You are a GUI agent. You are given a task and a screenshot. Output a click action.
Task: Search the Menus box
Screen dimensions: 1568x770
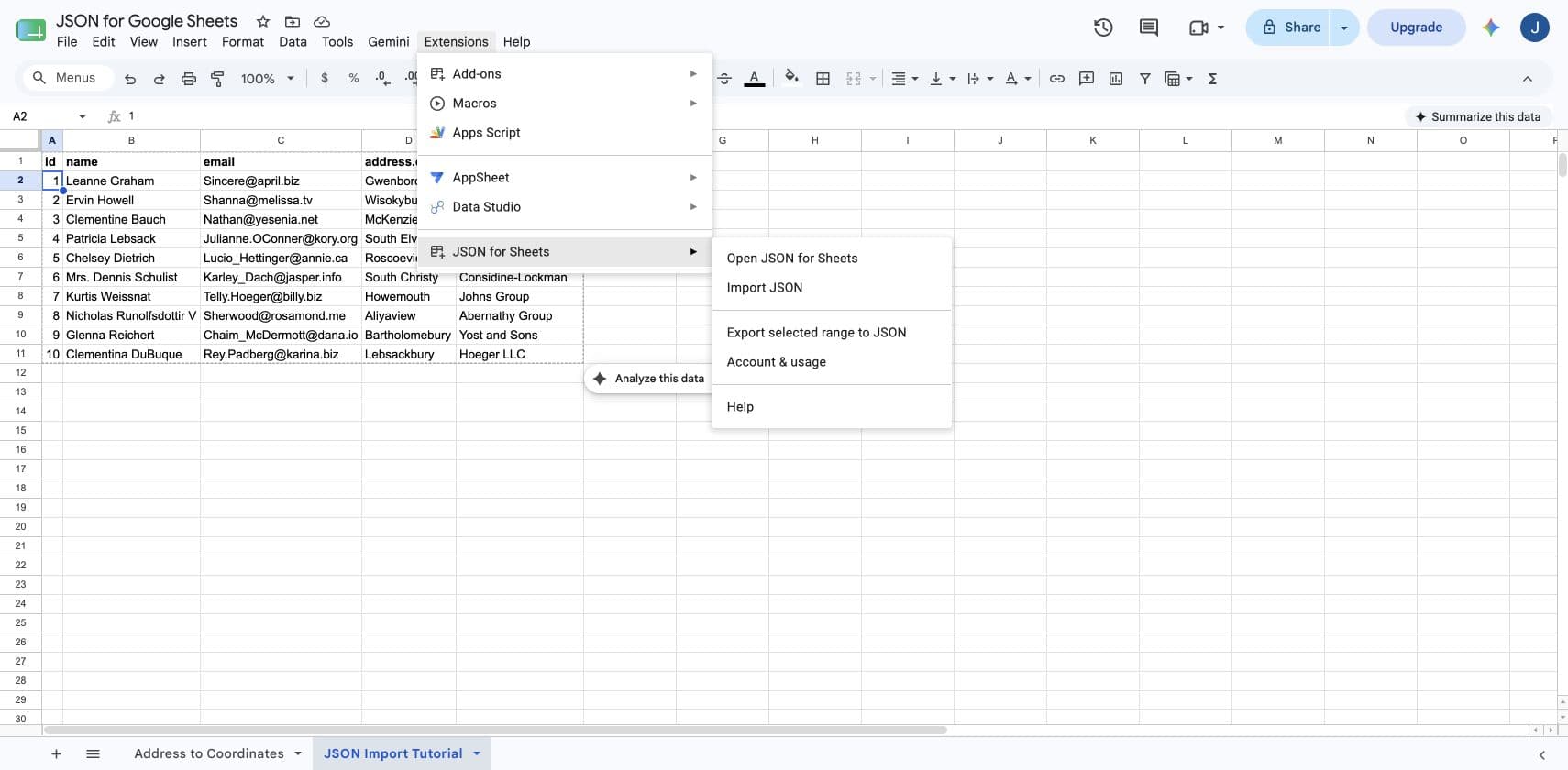coord(67,78)
